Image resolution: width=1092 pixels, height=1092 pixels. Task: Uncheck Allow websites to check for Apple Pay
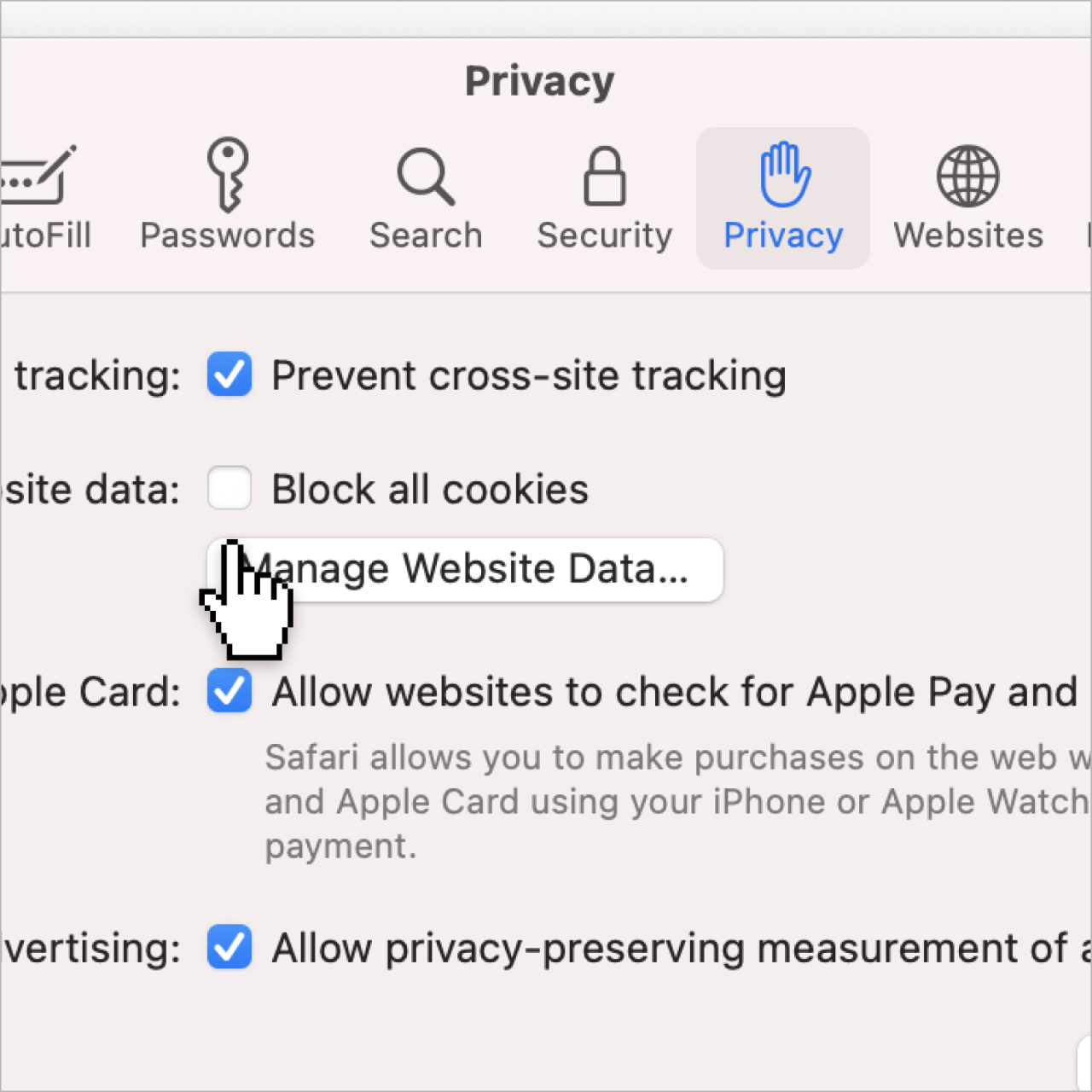coord(229,691)
